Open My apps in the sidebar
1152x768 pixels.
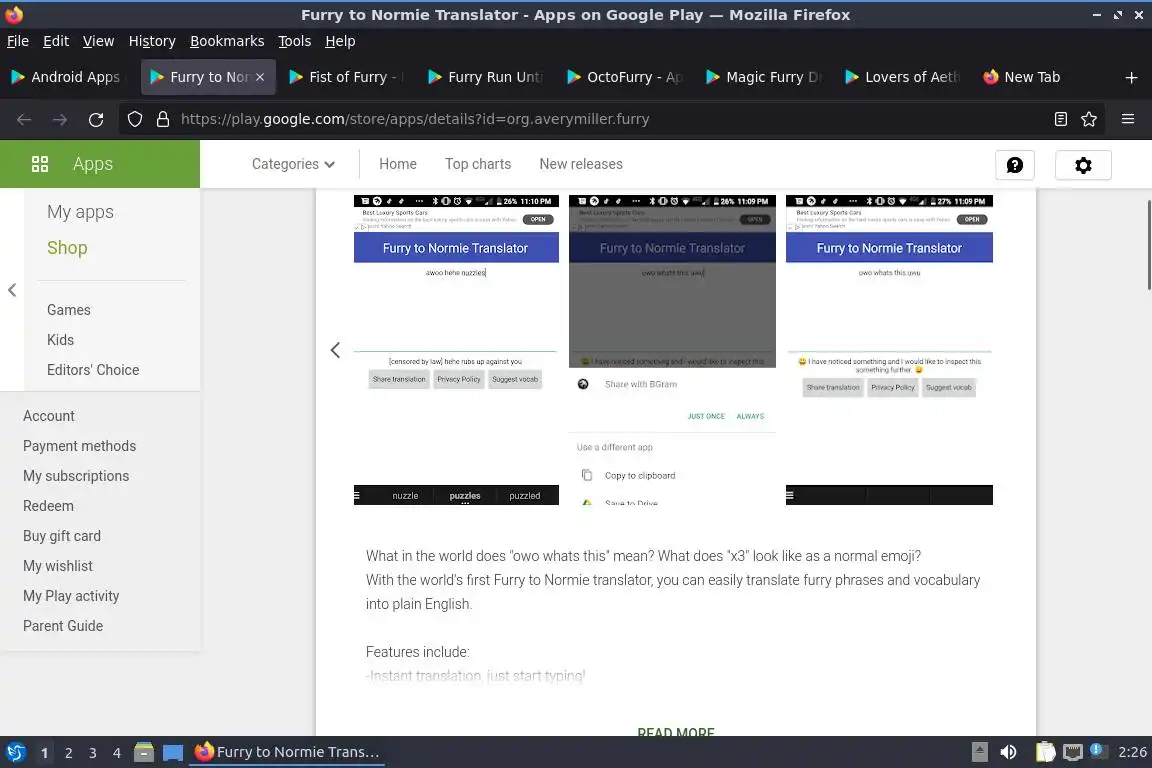pyautogui.click(x=80, y=212)
